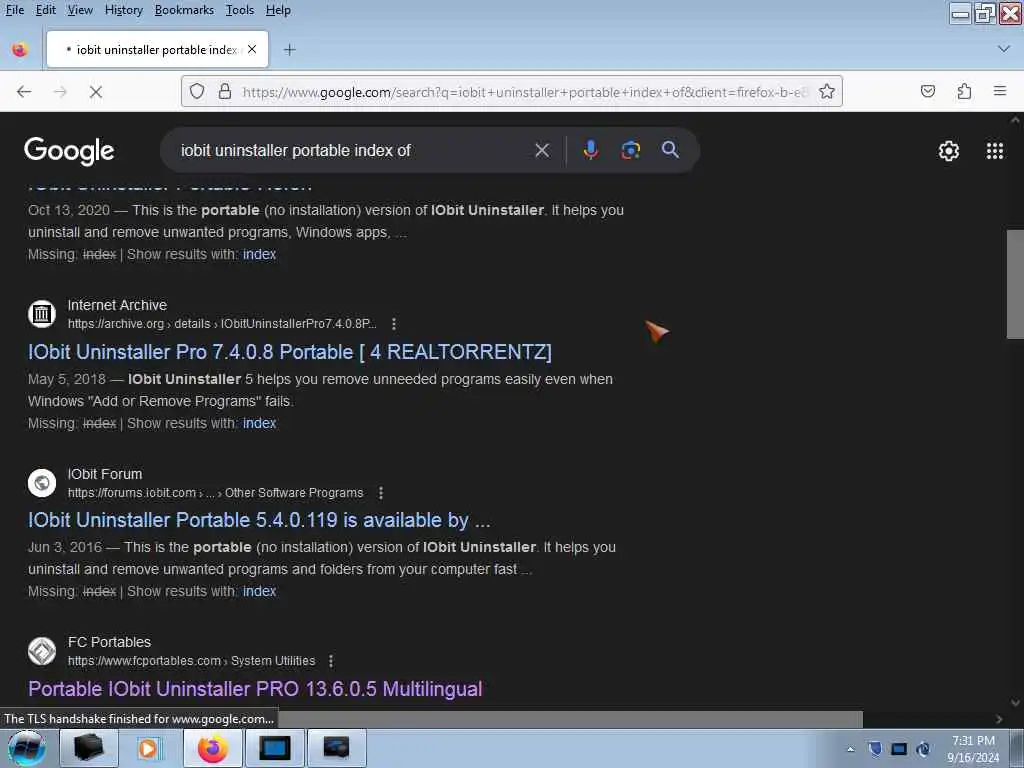Screen dimensions: 1024x768
Task: Click index link under Internet Archive result
Action: point(259,423)
